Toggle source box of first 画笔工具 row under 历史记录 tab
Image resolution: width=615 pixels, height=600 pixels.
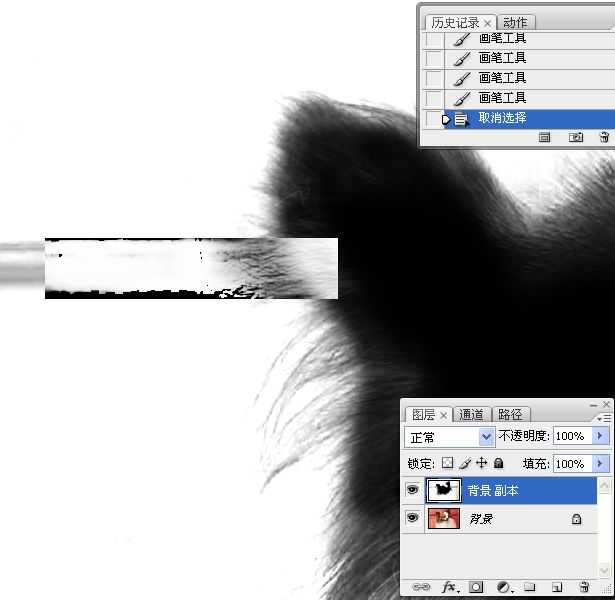click(433, 40)
